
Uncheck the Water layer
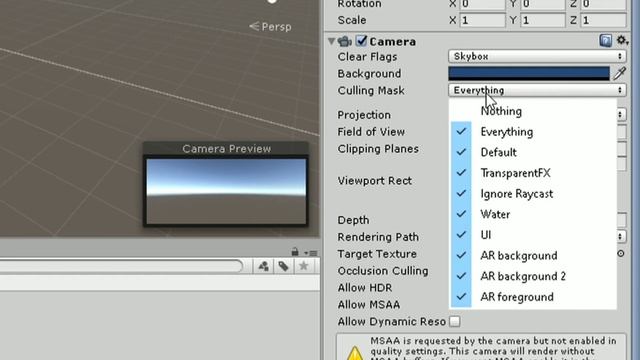point(533,214)
